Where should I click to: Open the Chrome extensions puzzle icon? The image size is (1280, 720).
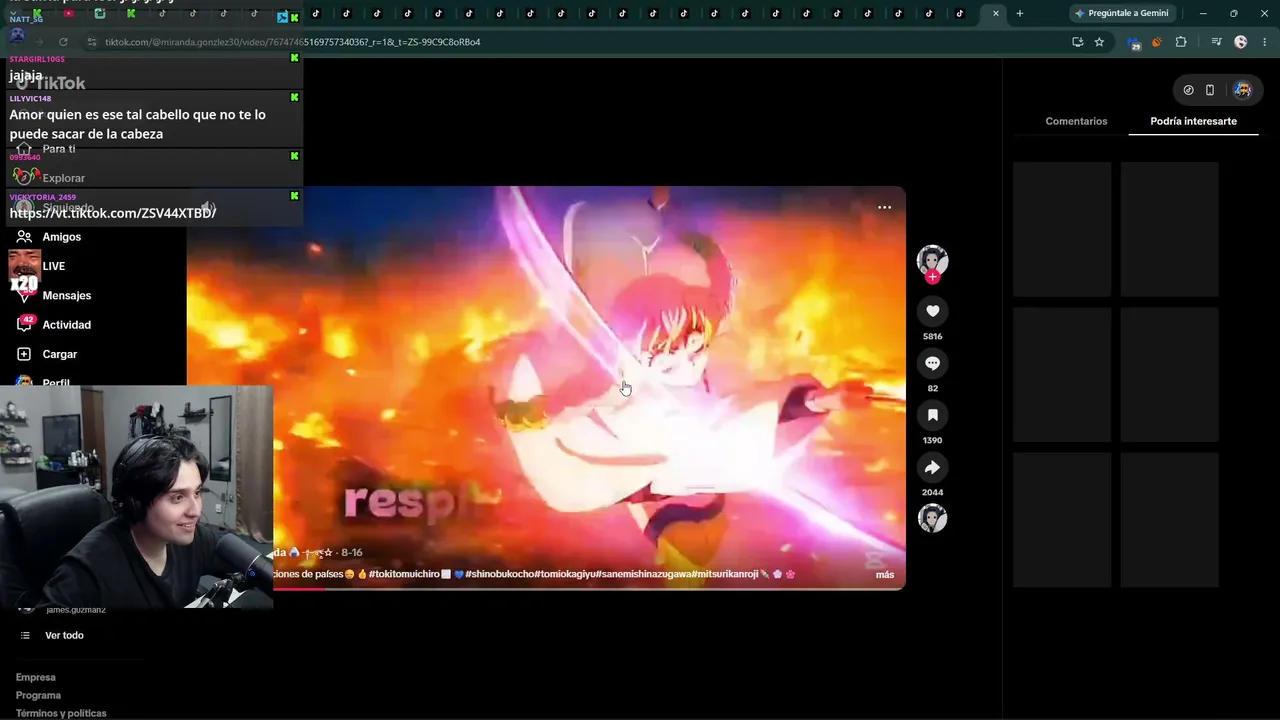click(x=1181, y=42)
